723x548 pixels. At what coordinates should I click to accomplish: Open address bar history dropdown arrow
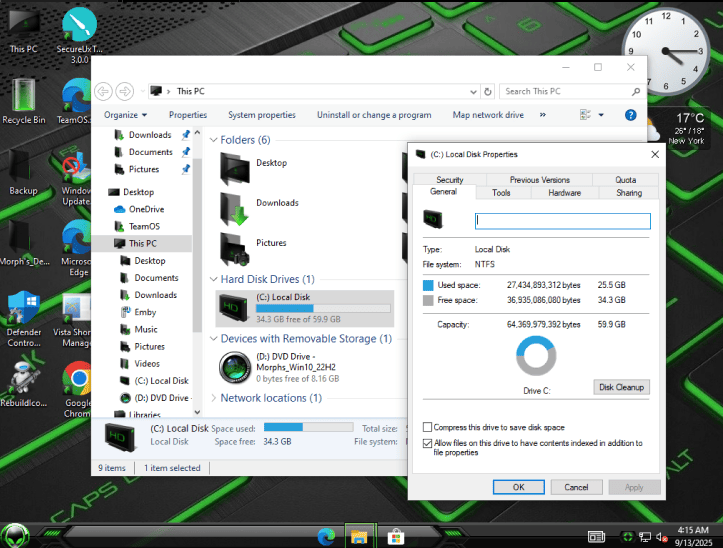(x=474, y=92)
